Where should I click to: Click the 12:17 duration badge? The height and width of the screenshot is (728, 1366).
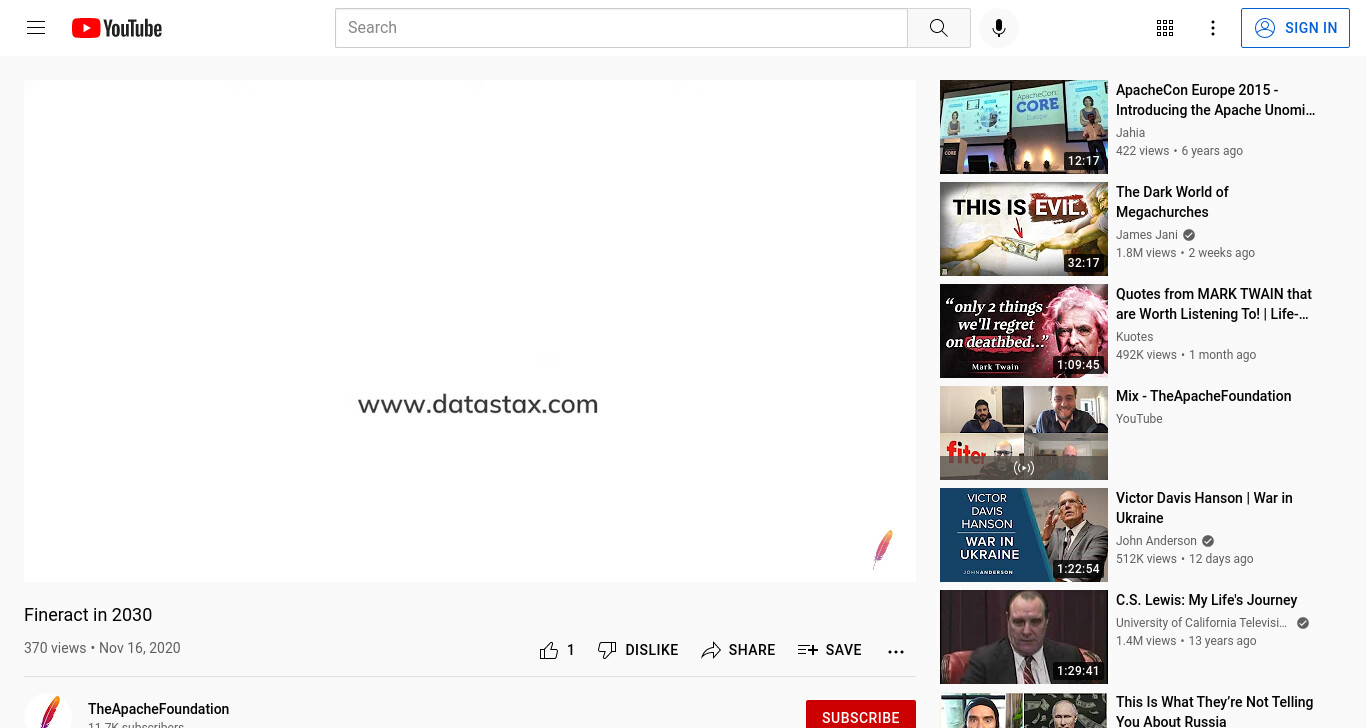pos(1083,161)
